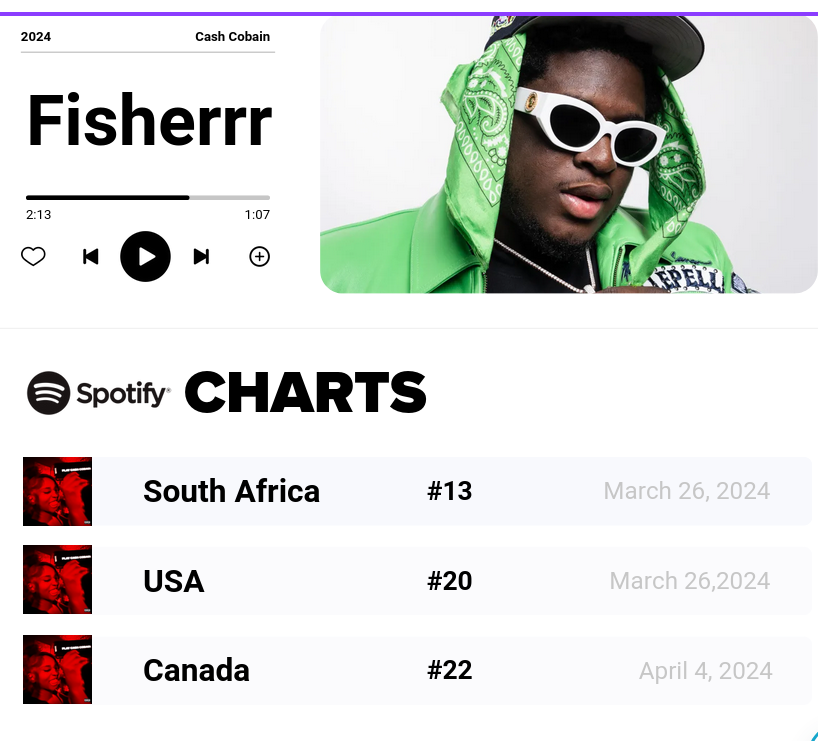
Task: Open the USA album cover thumbnail
Action: point(57,579)
